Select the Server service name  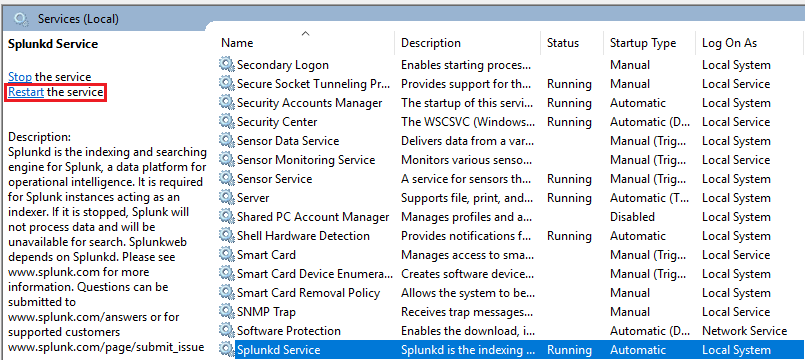click(253, 198)
